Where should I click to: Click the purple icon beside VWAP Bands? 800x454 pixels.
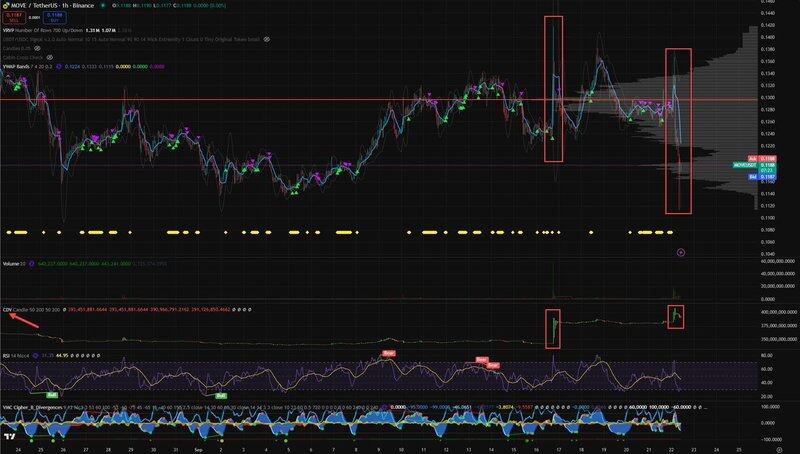[59, 66]
